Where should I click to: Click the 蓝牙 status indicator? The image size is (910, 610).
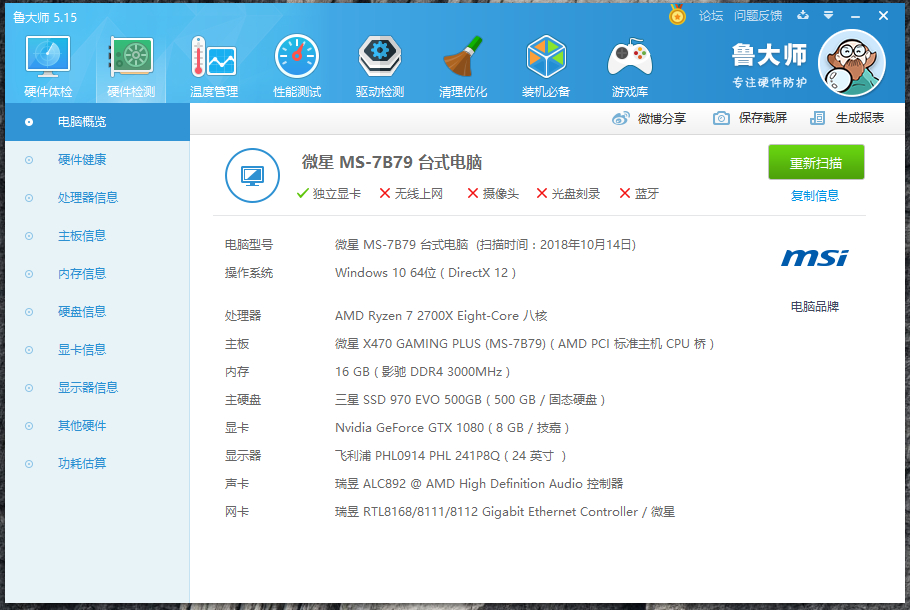point(639,193)
